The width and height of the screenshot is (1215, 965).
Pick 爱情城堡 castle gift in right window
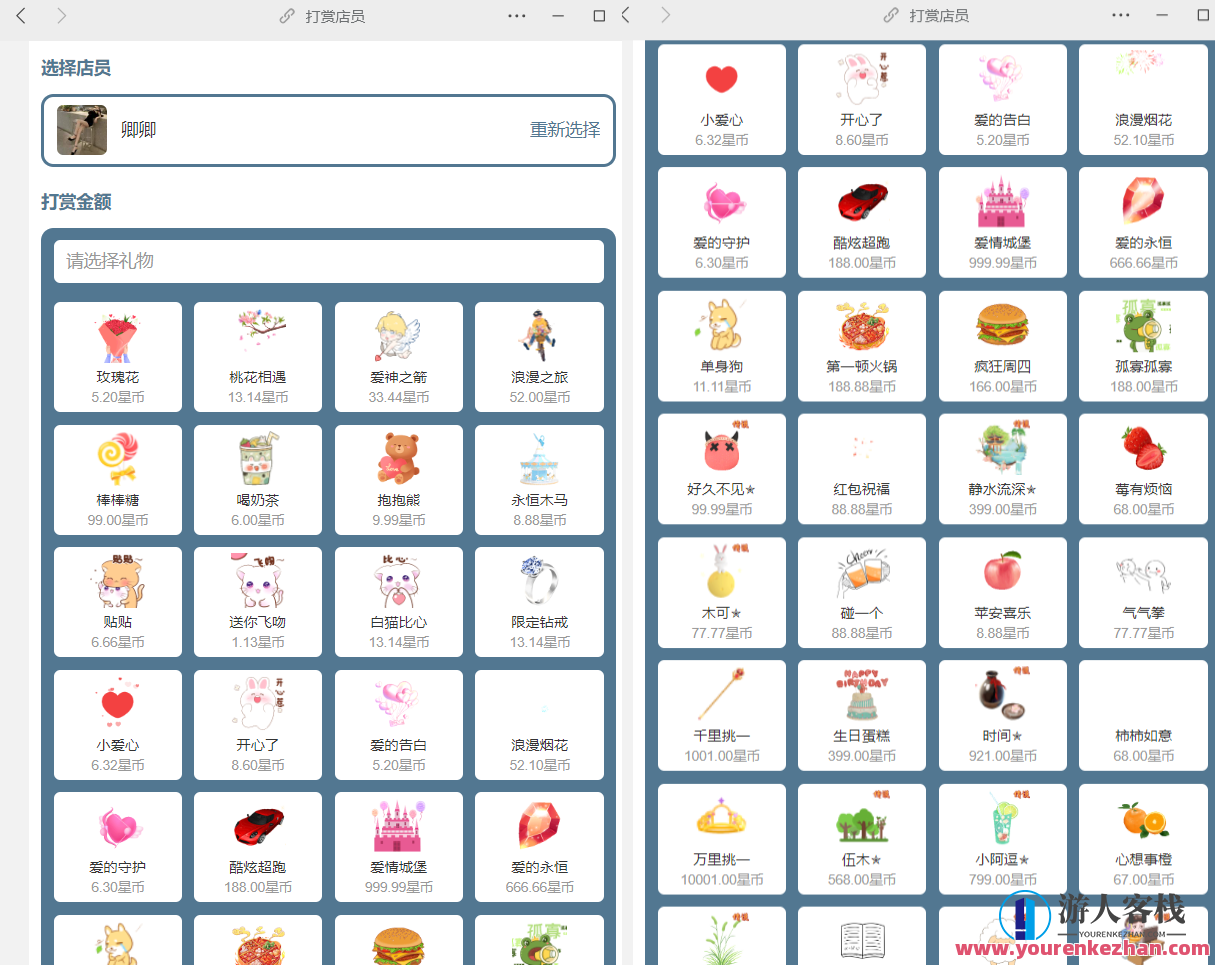[x=1003, y=222]
